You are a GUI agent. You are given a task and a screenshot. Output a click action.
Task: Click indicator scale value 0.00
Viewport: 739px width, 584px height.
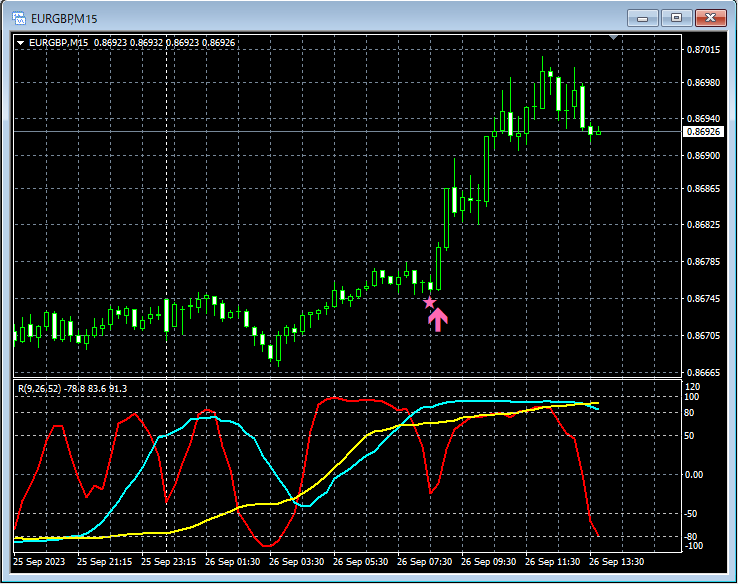click(x=694, y=475)
